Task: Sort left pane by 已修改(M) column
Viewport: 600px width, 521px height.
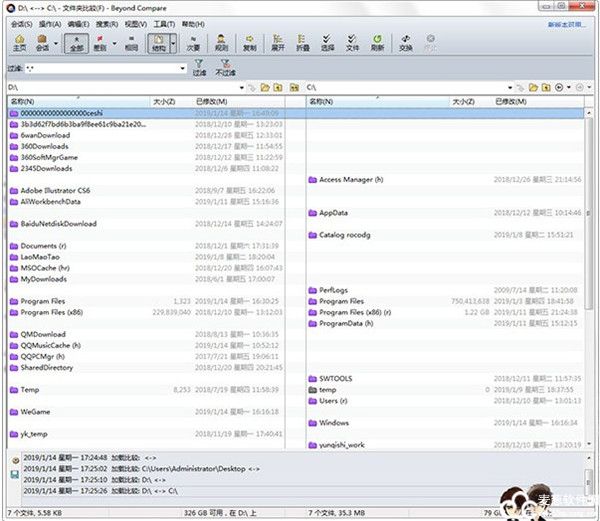Action: [239, 101]
